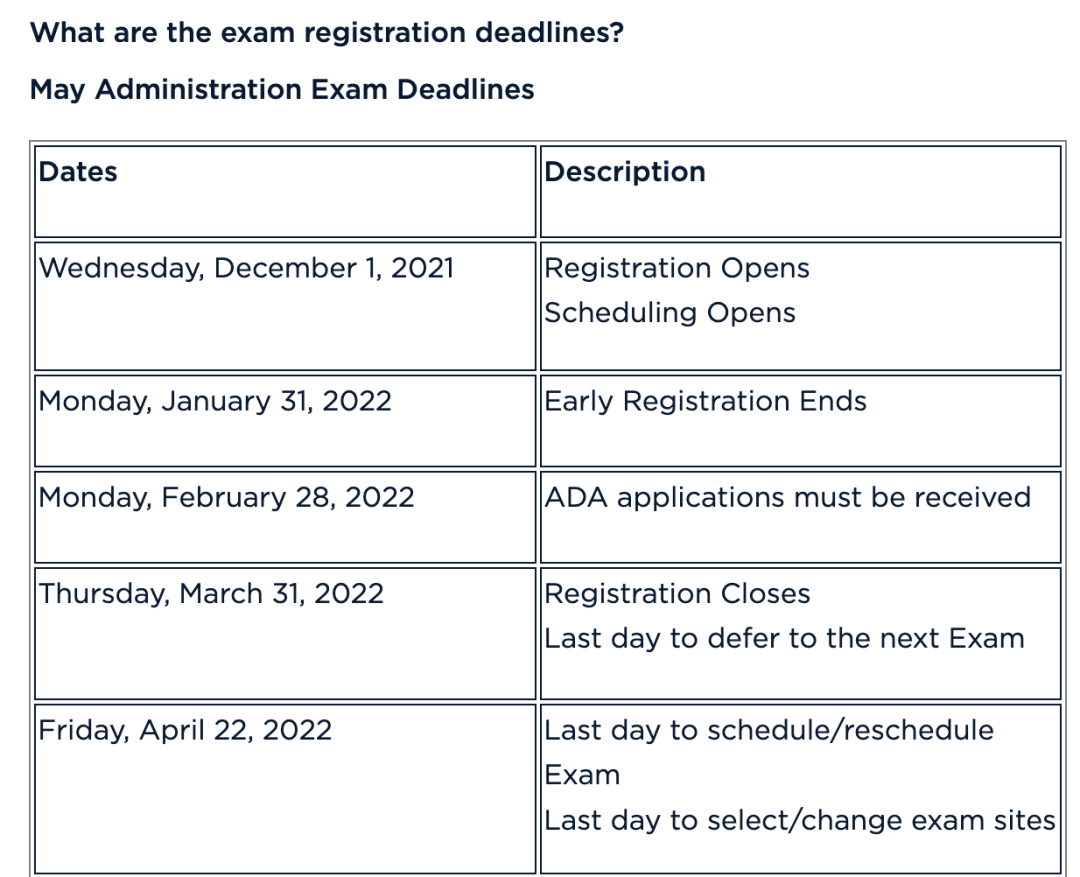The width and height of the screenshot is (1080, 877).
Task: Click the May Administration Exam Deadlines heading
Action: pyautogui.click(x=282, y=89)
